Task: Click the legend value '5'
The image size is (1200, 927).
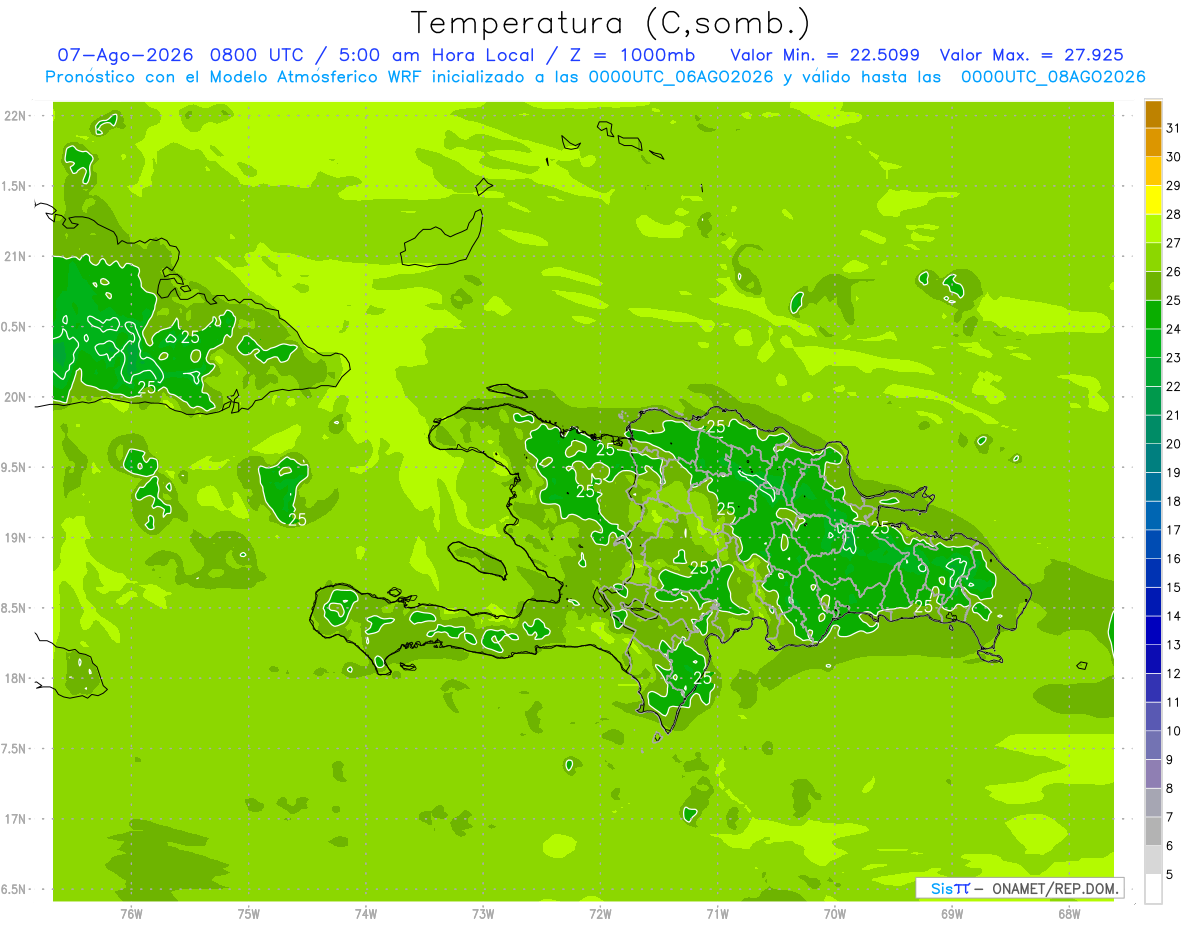Action: pos(1170,875)
